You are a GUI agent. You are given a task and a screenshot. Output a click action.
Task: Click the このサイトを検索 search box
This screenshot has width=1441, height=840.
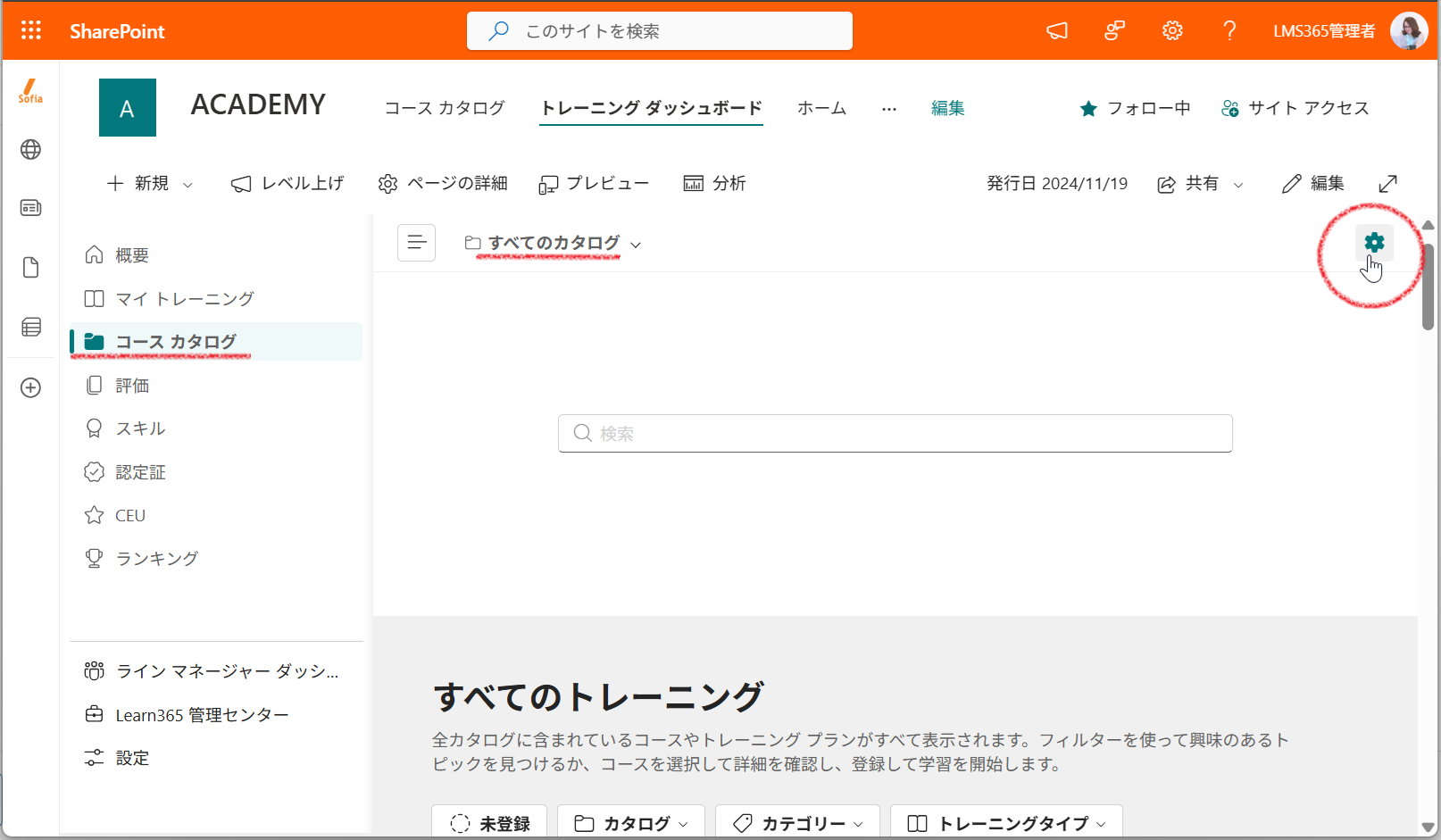(660, 31)
